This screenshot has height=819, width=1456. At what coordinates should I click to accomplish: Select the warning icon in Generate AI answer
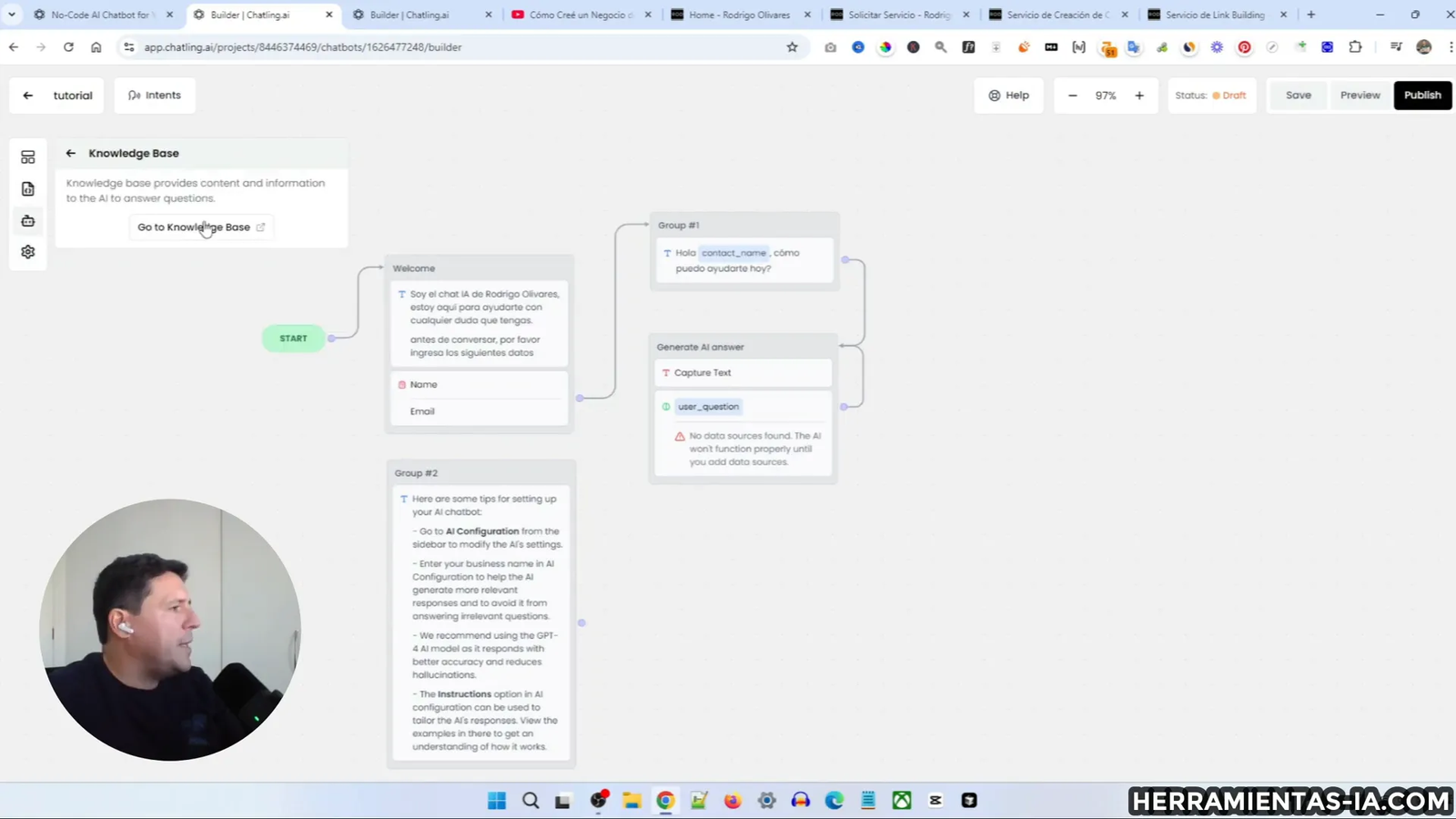pos(679,436)
